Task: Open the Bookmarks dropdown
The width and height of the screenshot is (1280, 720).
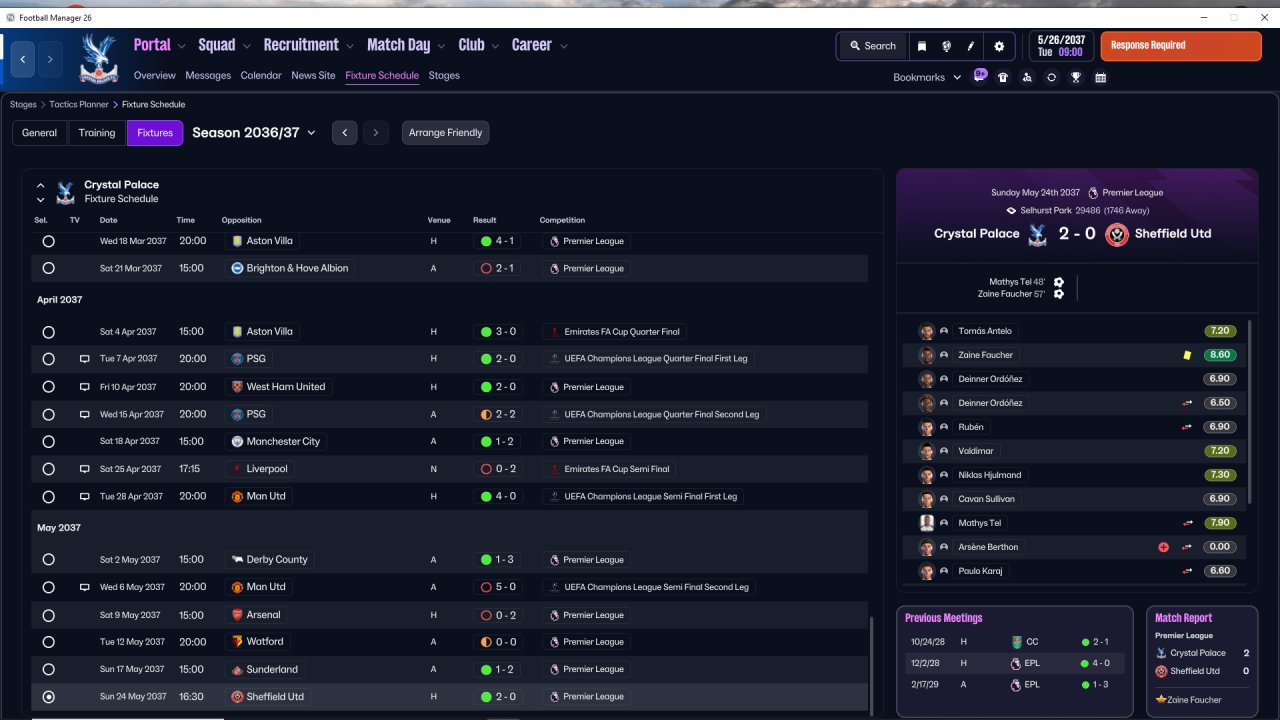Action: [x=927, y=77]
